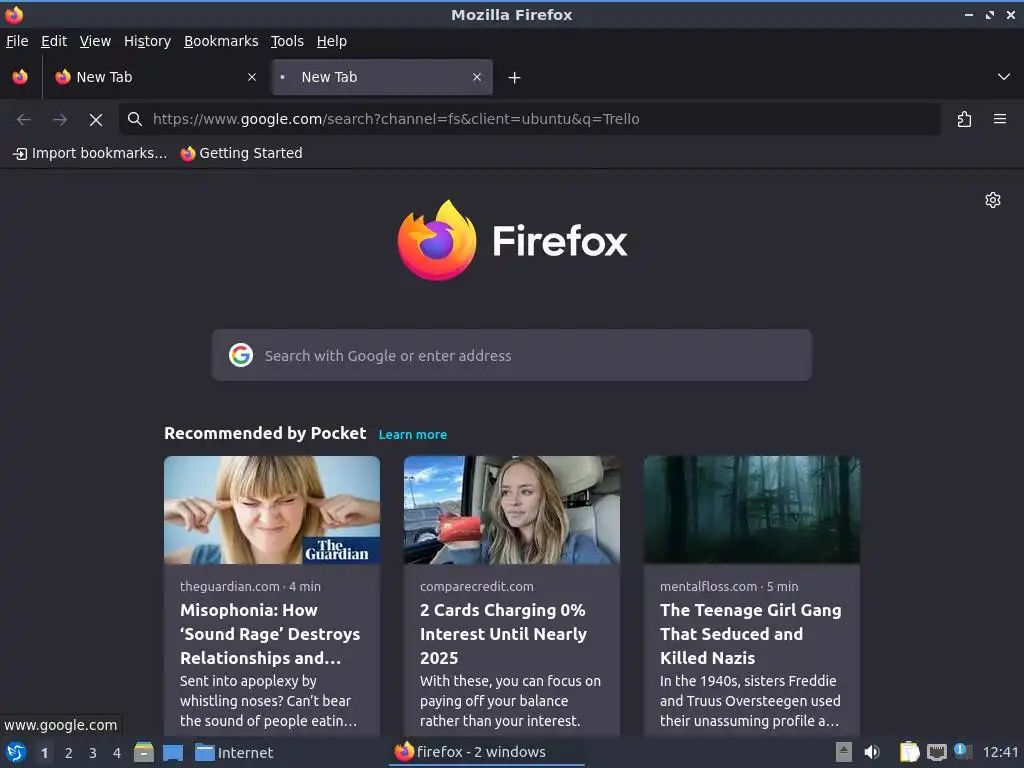Screen dimensions: 1024x768
Task: Select the second loading New Tab
Action: pos(382,77)
